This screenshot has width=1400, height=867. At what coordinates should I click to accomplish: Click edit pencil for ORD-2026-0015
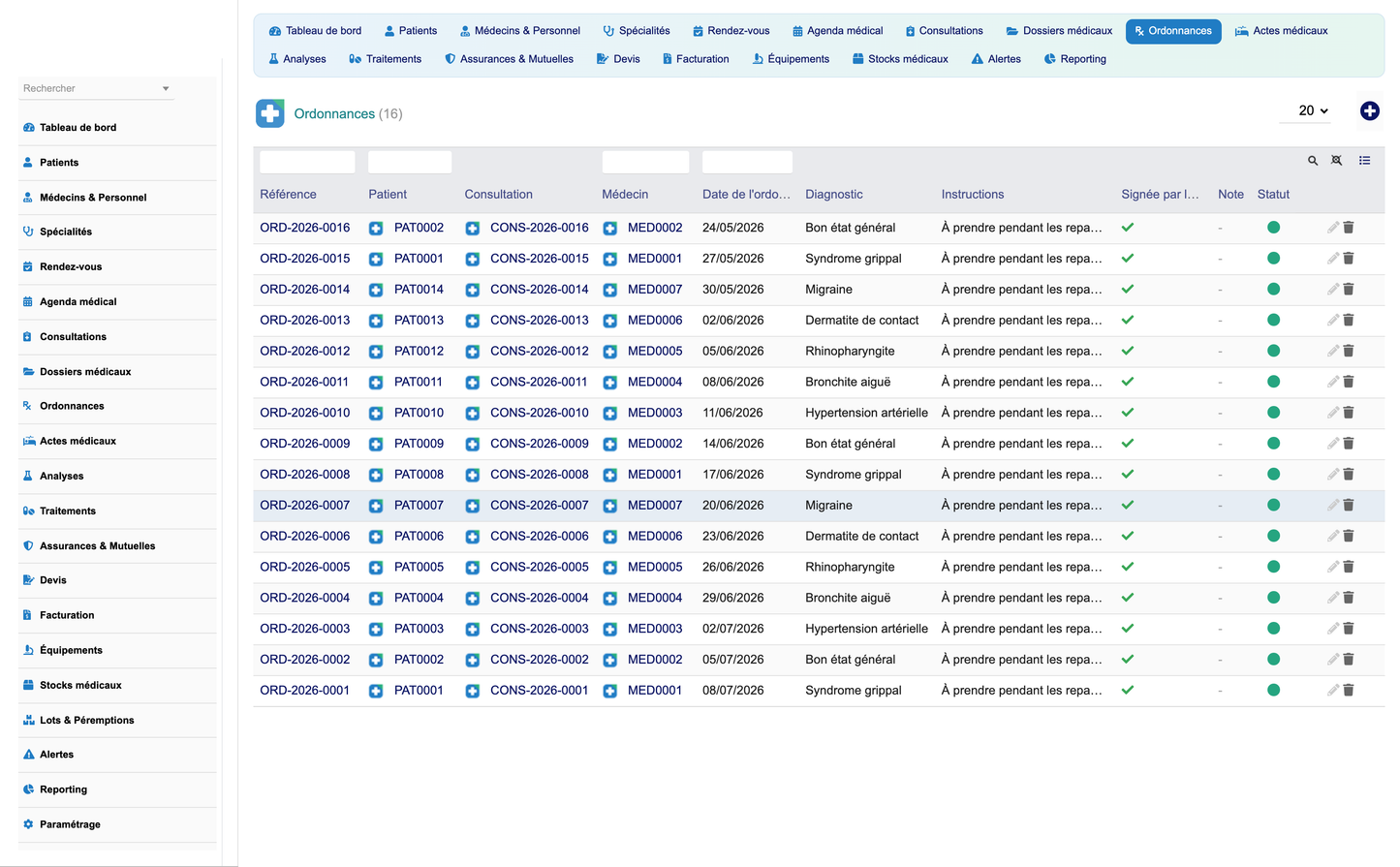[1333, 259]
